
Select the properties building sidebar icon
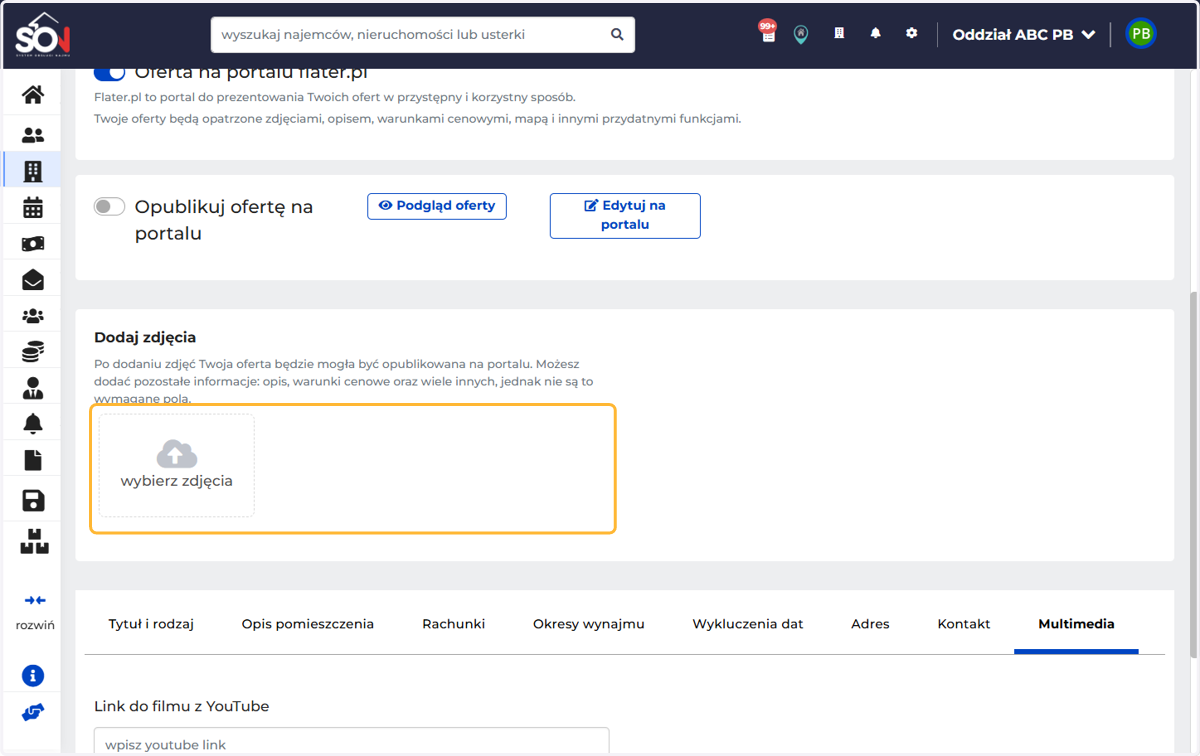(x=33, y=171)
